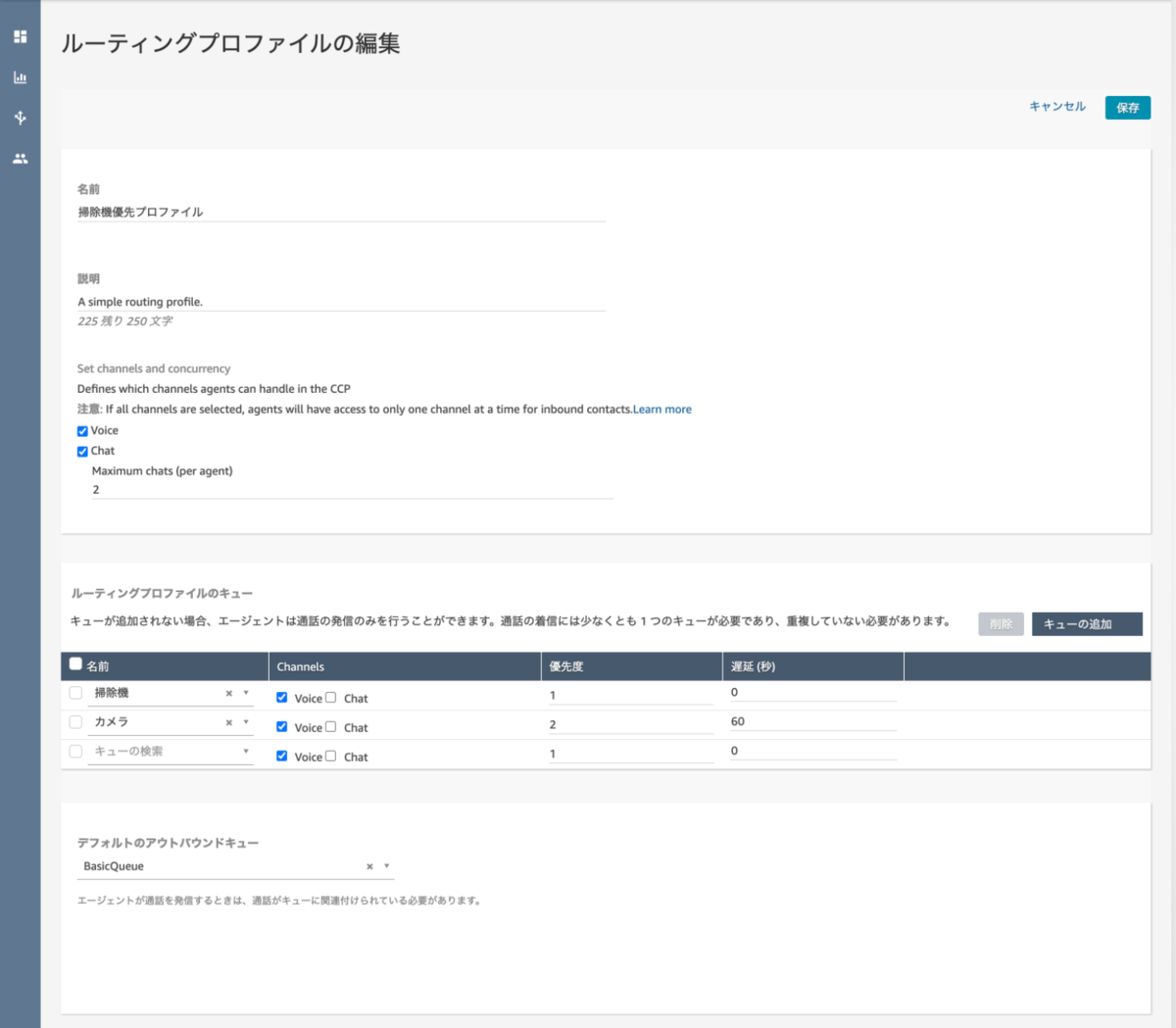Uncheck the Voice channel checkbox

(82, 430)
